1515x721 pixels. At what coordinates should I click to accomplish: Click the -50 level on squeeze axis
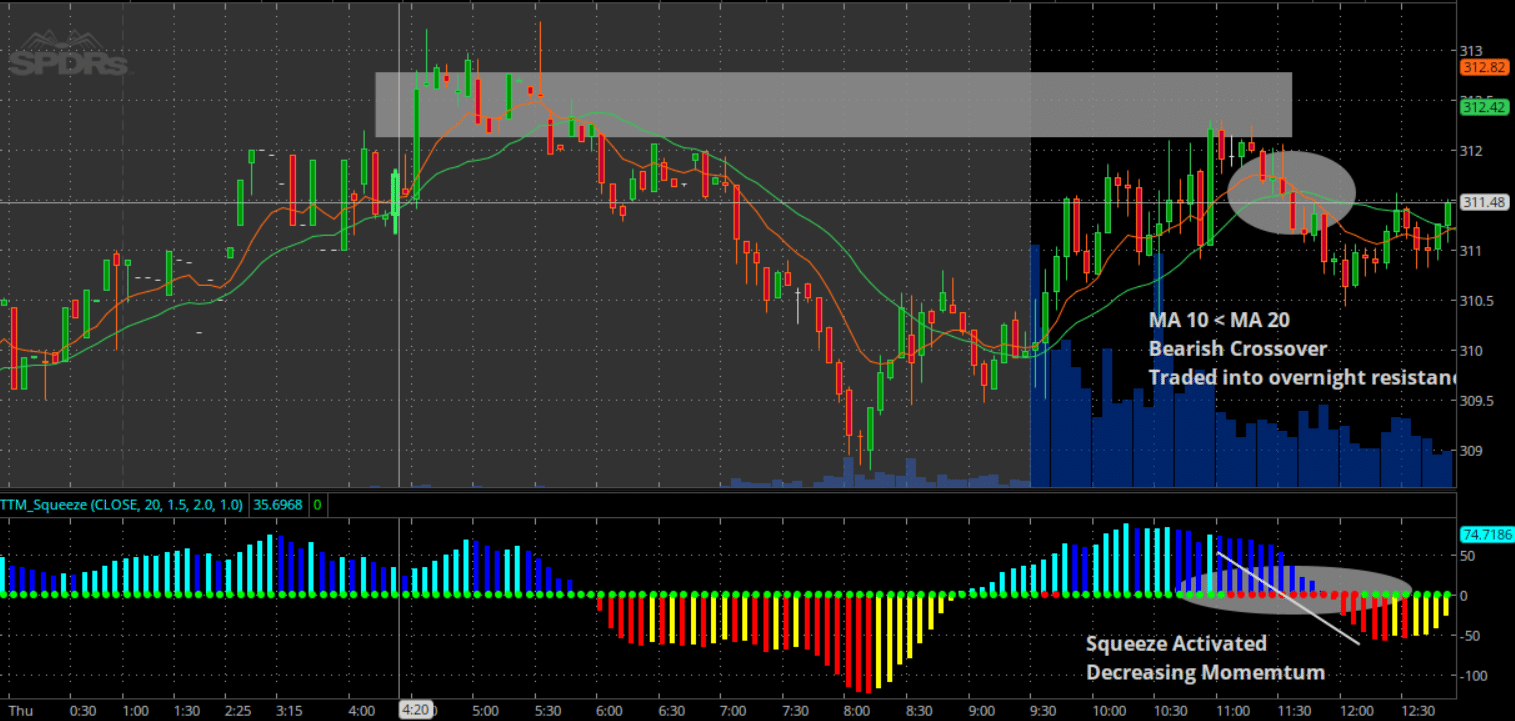(1471, 635)
